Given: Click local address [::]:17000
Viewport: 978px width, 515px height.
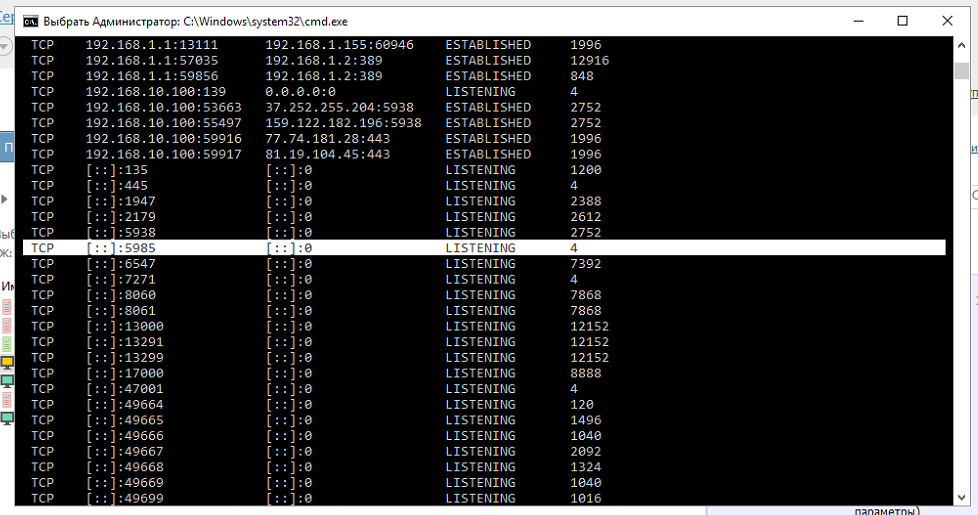Looking at the screenshot, I should [x=125, y=373].
